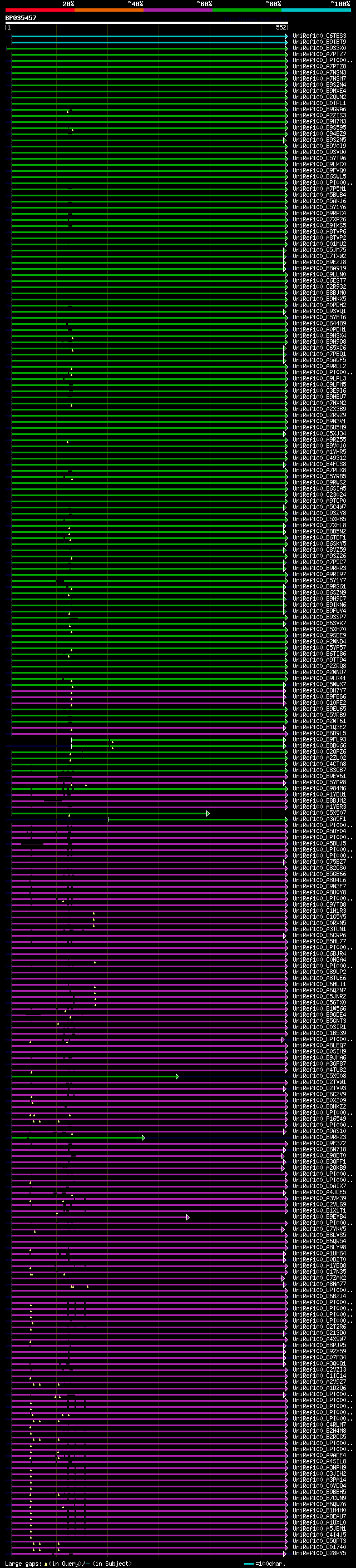The width and height of the screenshot is (356, 1568).
Task: Select label UniRef100_C5YMR8
Action: tap(319, 782)
